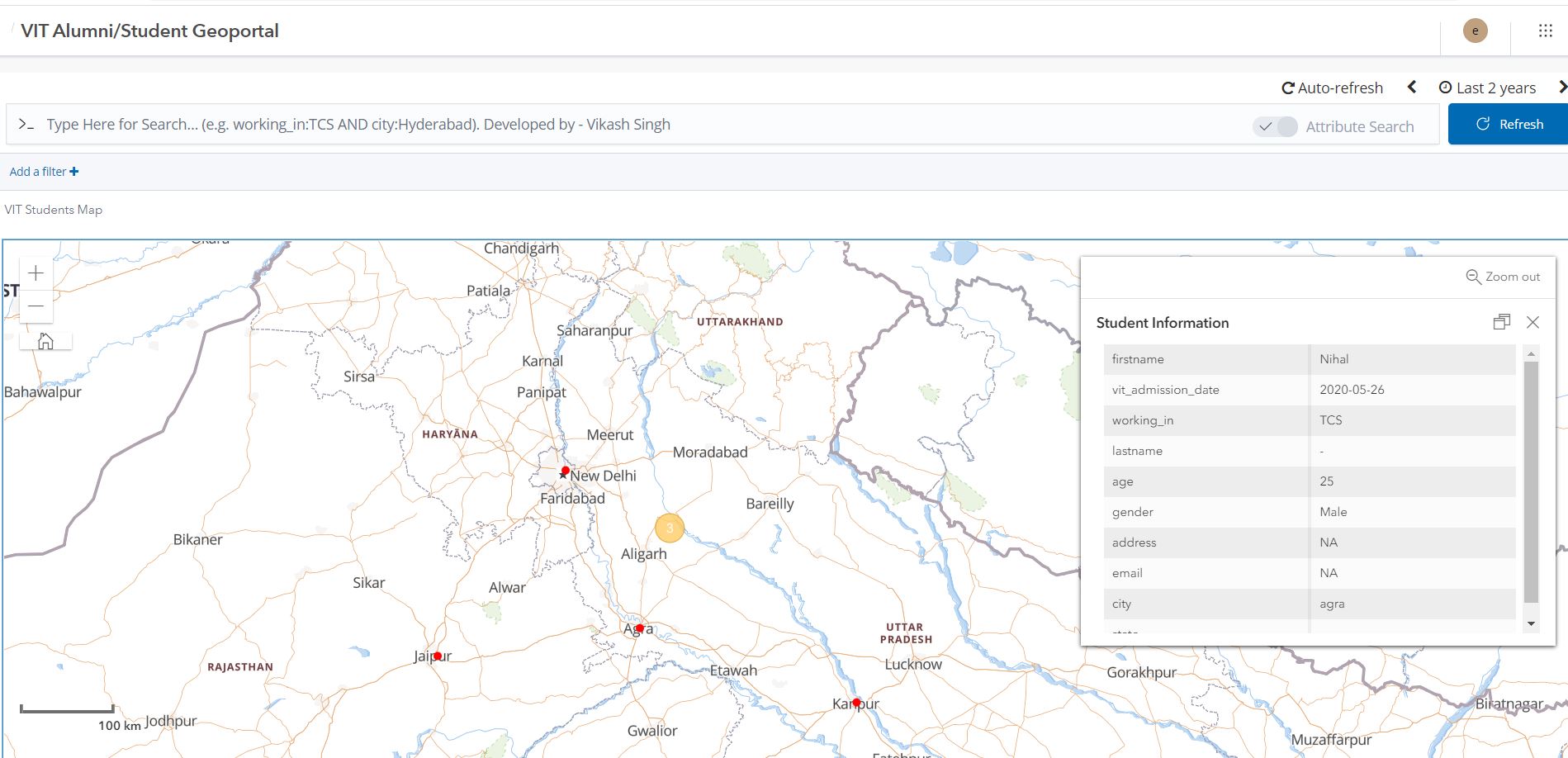Add a filter using the link
Viewport: 1568px width, 758px height.
(x=44, y=171)
